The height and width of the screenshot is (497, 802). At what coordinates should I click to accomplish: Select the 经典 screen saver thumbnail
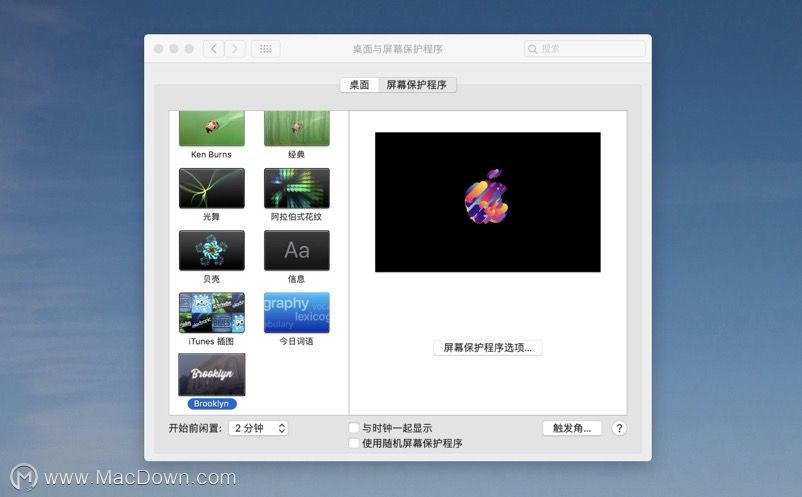click(297, 129)
